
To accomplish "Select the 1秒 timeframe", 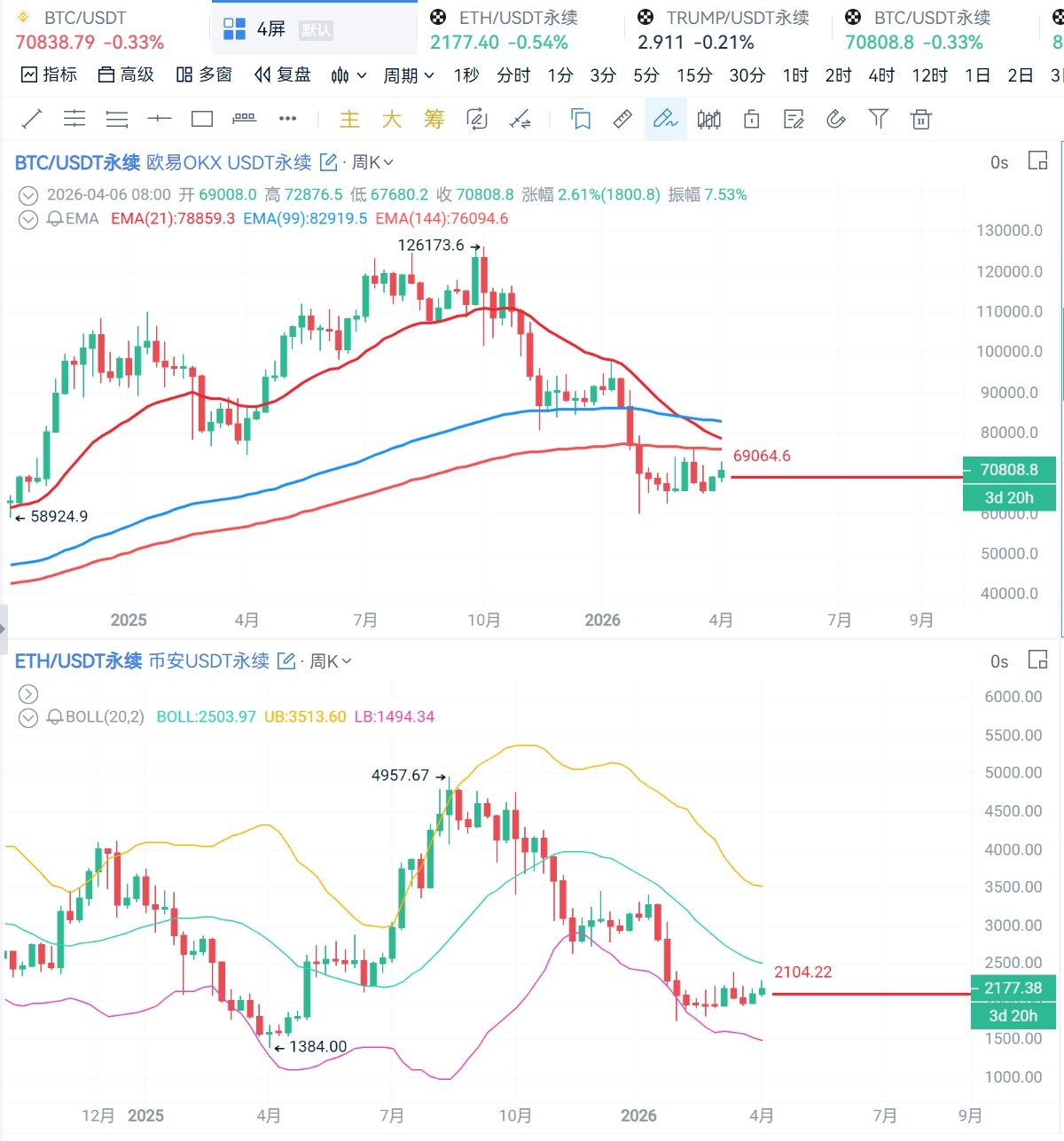I will click(466, 75).
